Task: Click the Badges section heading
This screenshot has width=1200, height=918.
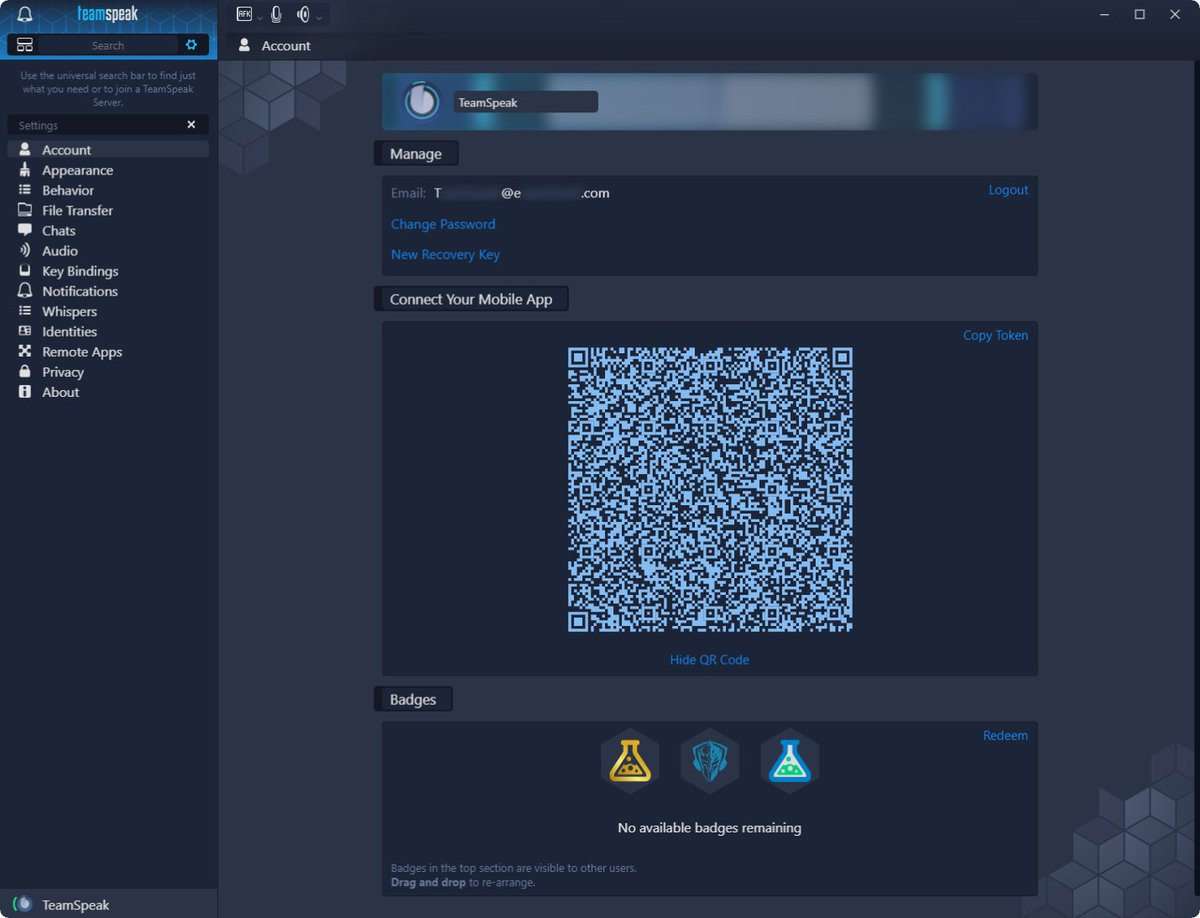Action: click(x=413, y=699)
